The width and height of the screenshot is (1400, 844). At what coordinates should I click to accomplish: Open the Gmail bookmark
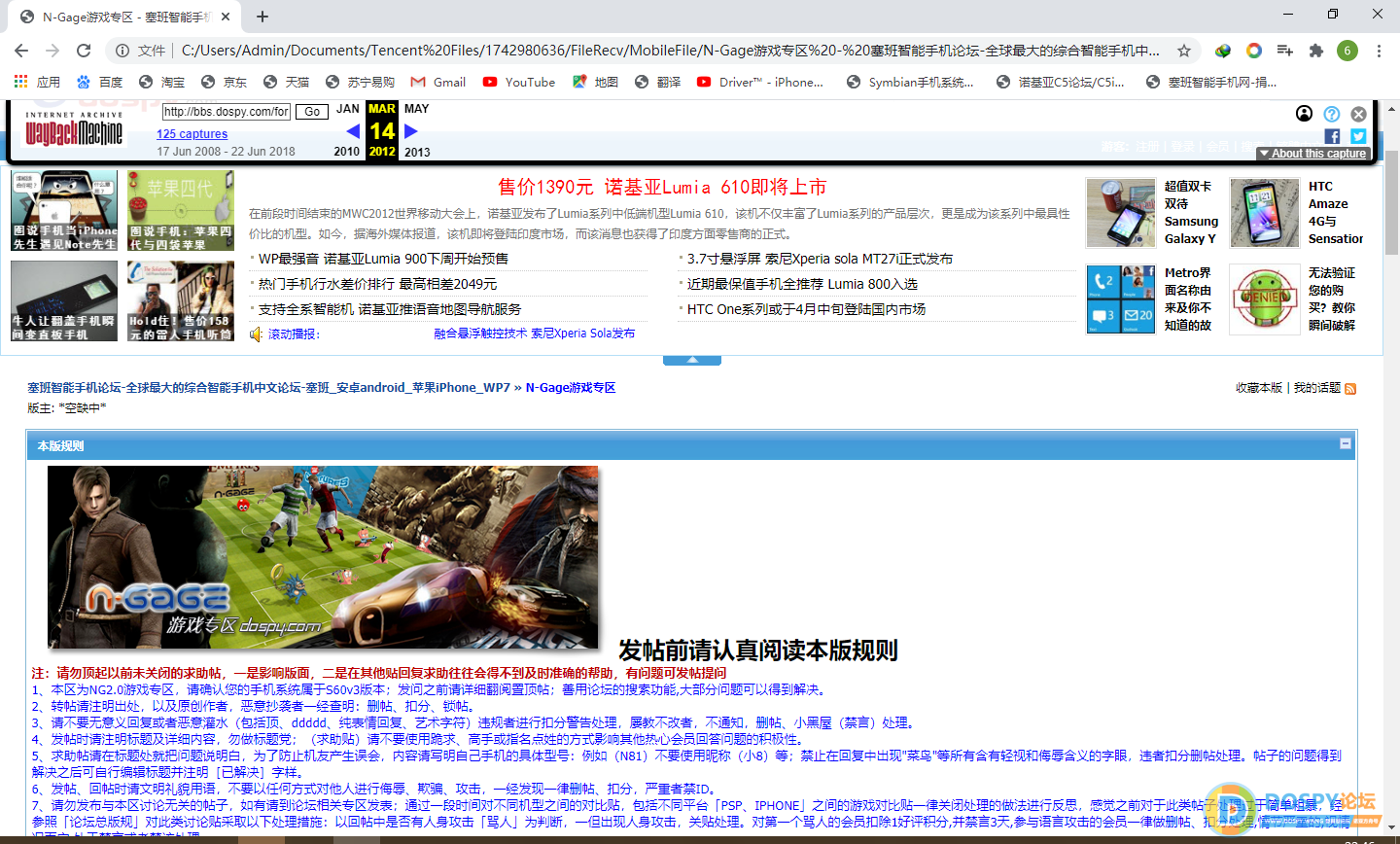tap(438, 82)
